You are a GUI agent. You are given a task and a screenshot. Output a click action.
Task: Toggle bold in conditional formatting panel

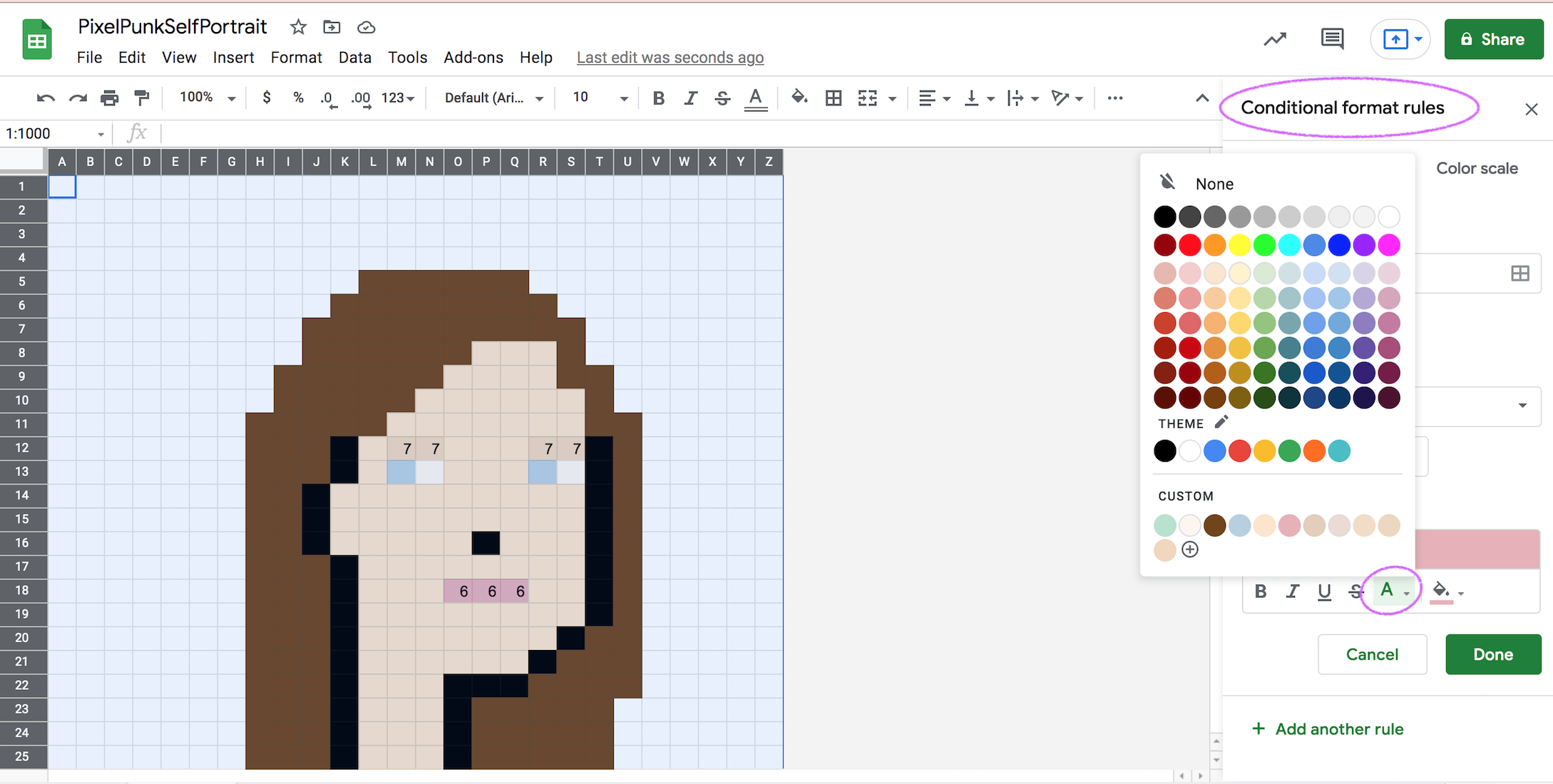1260,591
